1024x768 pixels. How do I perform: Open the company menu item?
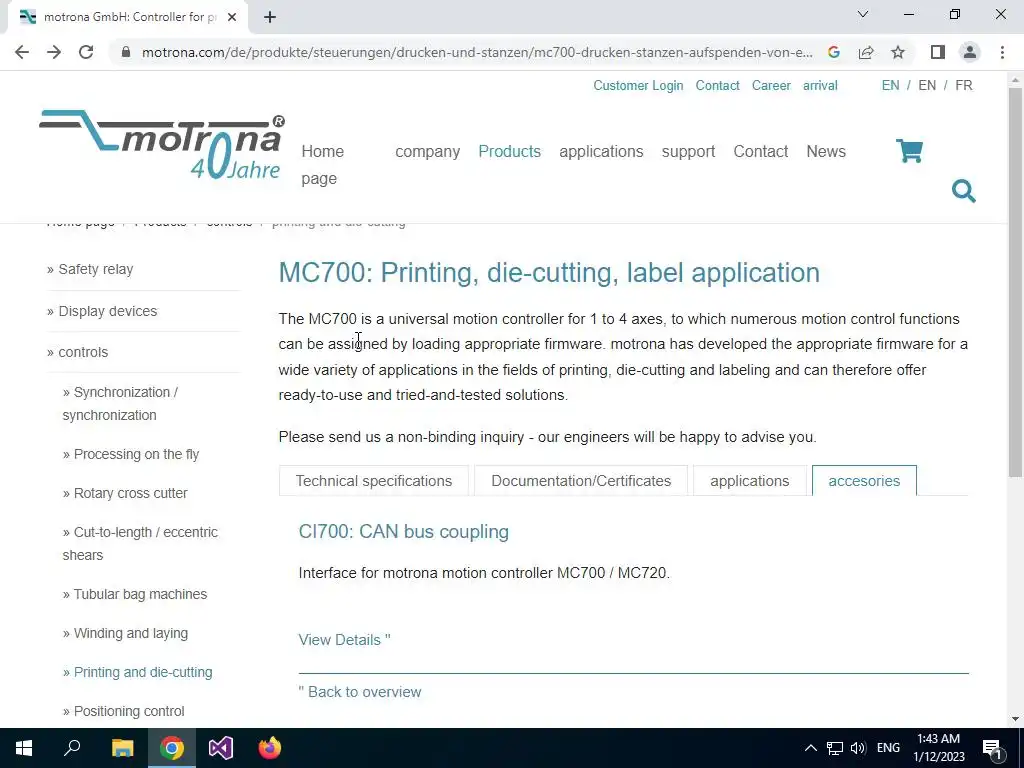pos(427,152)
